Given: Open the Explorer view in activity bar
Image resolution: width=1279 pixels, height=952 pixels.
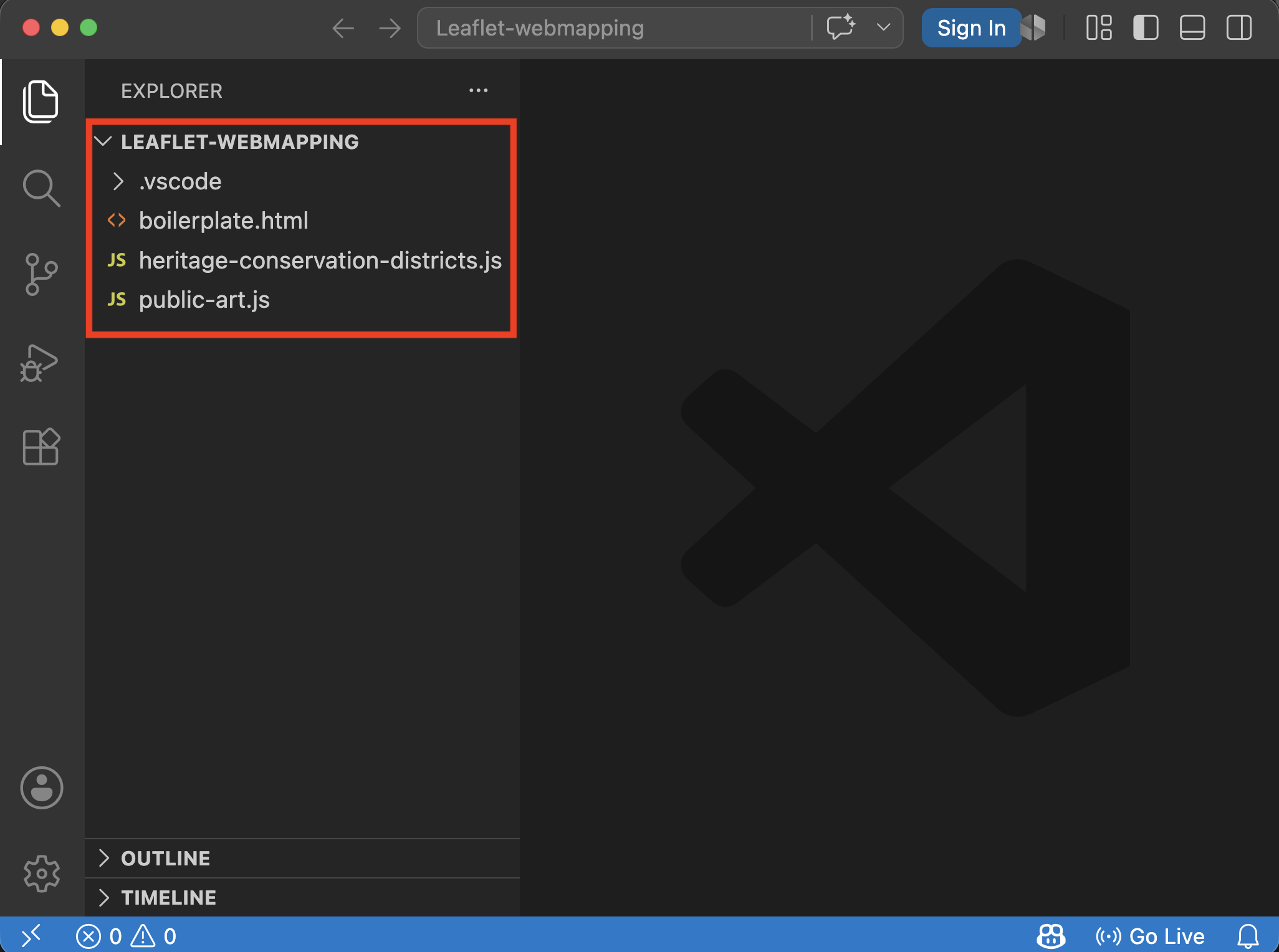Looking at the screenshot, I should point(41,102).
